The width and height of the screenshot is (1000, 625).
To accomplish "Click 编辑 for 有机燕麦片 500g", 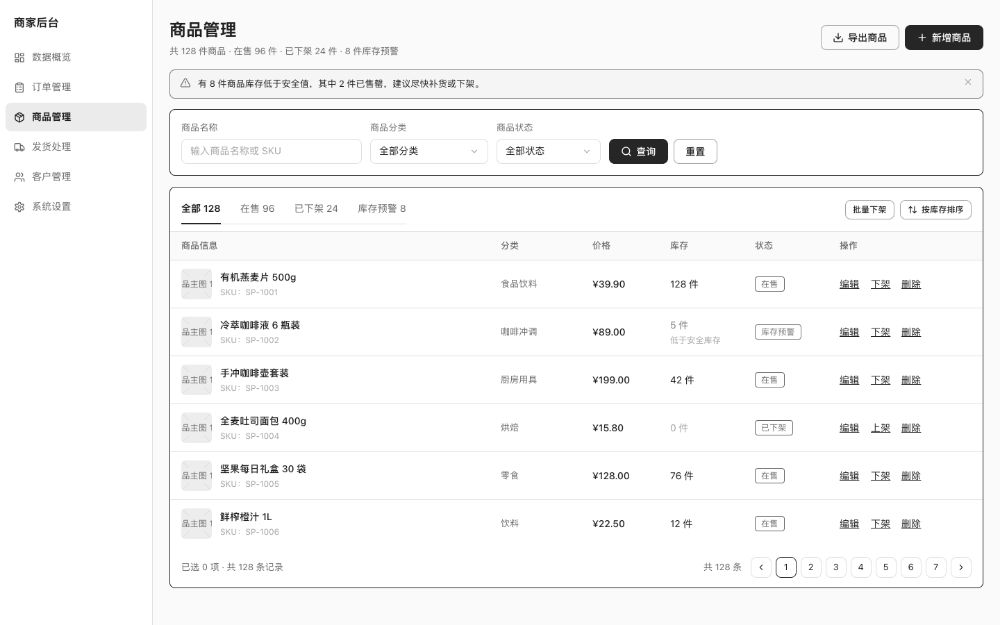I will [849, 284].
